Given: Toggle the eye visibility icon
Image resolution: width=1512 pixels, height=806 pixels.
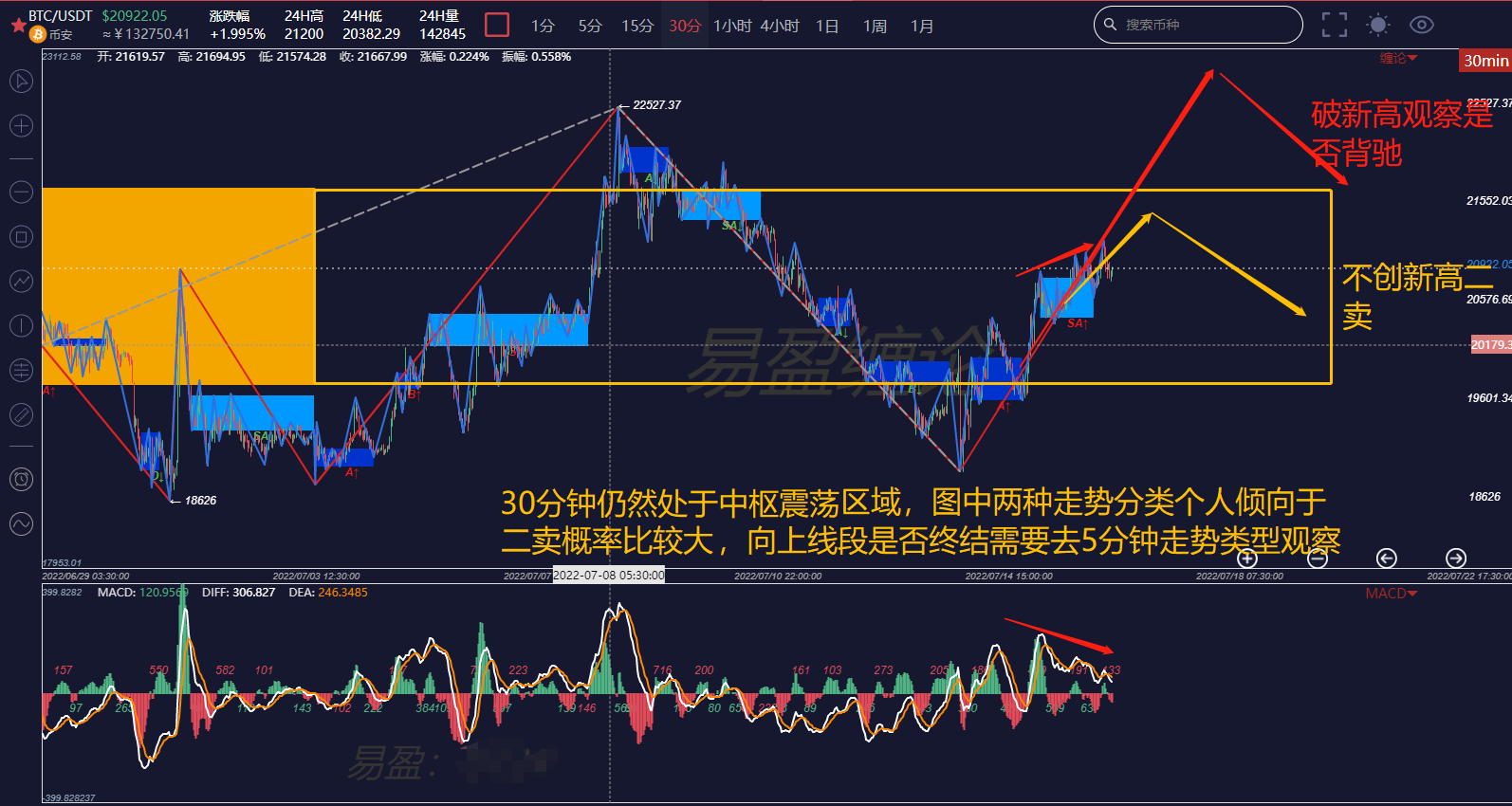Looking at the screenshot, I should pyautogui.click(x=1422, y=26).
